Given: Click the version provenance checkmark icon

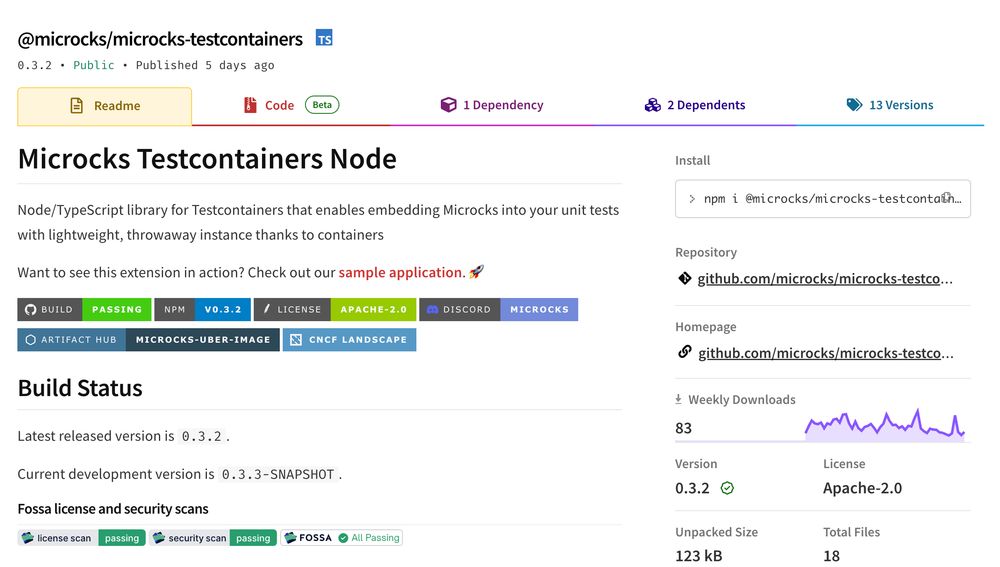Looking at the screenshot, I should coord(727,488).
